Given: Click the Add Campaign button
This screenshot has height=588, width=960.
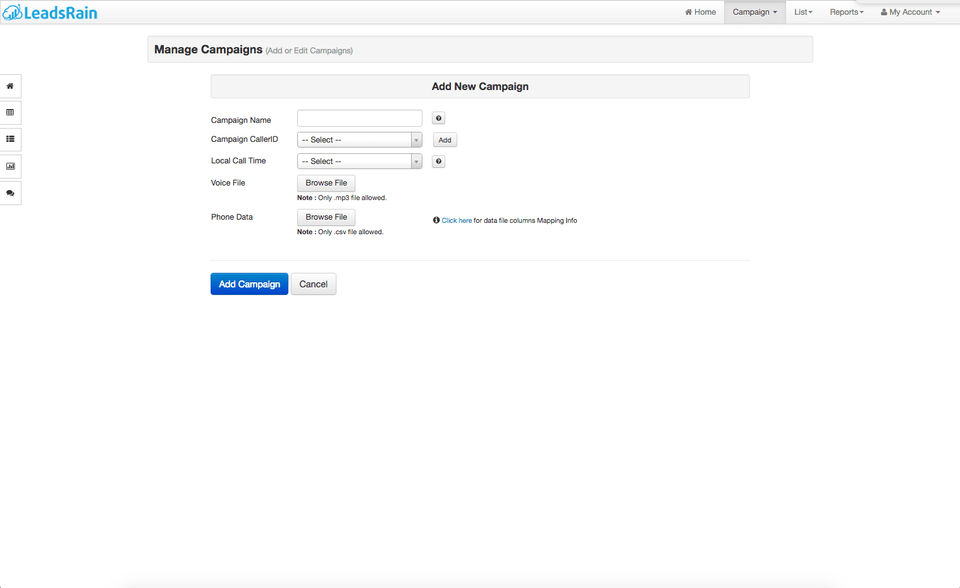Looking at the screenshot, I should pos(249,284).
